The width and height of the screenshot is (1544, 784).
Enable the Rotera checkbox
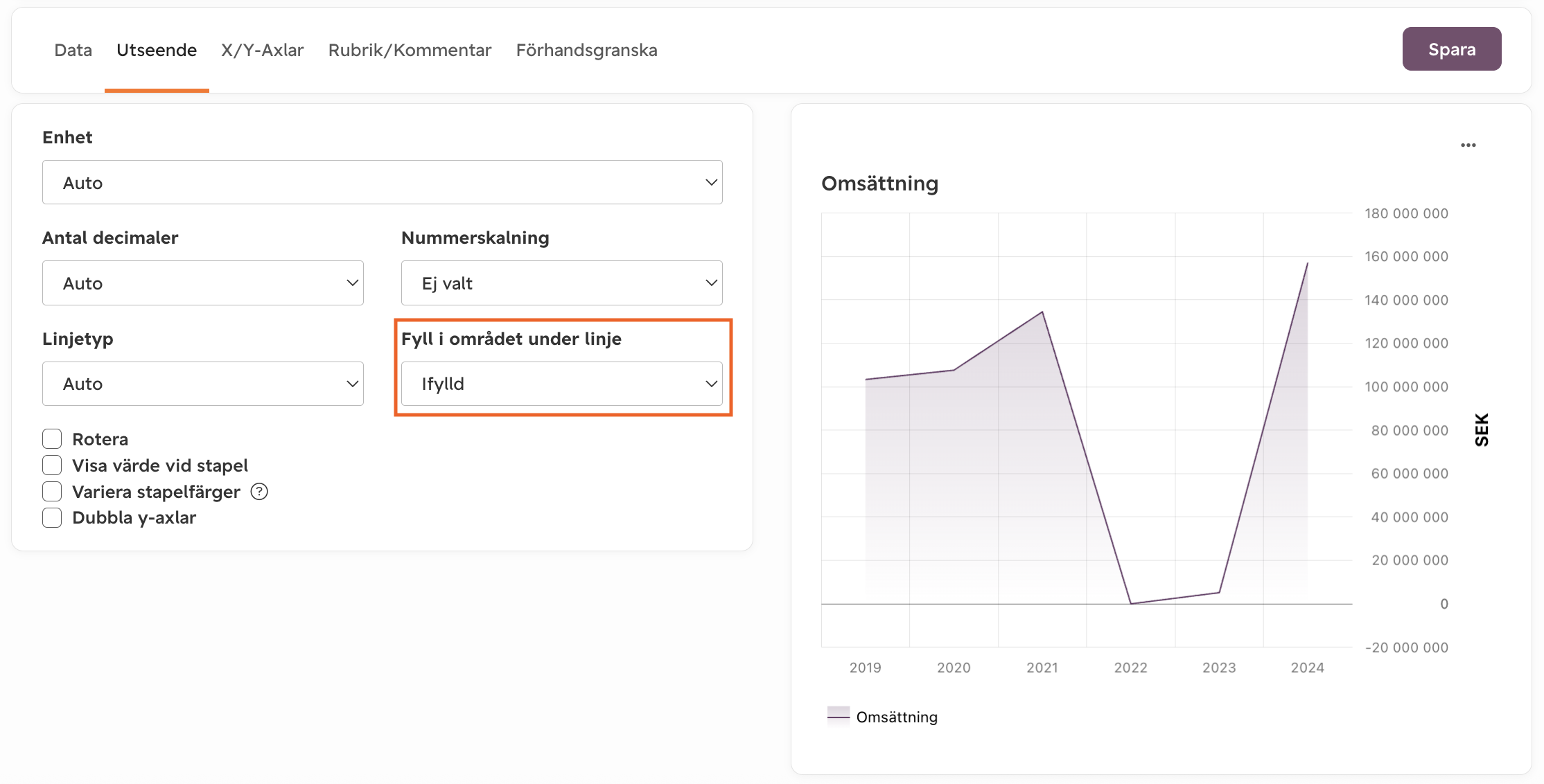[52, 439]
